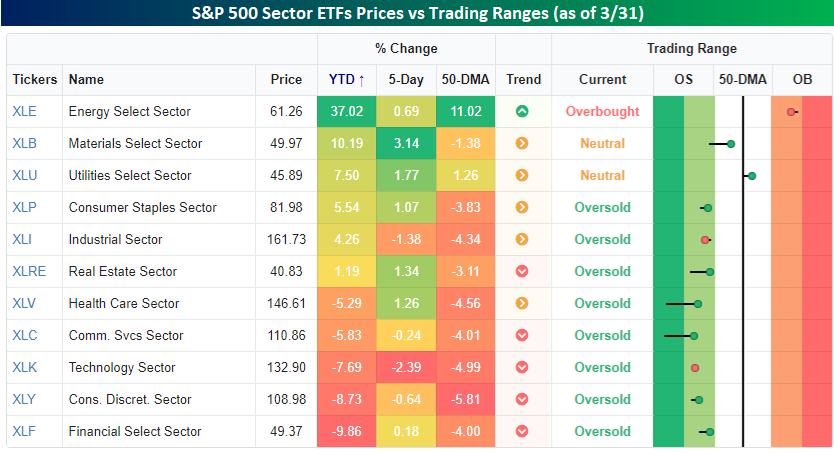Screen dimensions: 834x453
Task: Open the XLP ticker link
Action: point(24,207)
